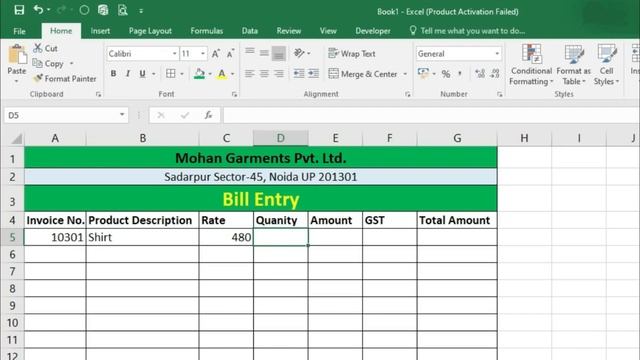Set Middle Align for cell content
Screen dimensions: 640x360
coord(264,53)
